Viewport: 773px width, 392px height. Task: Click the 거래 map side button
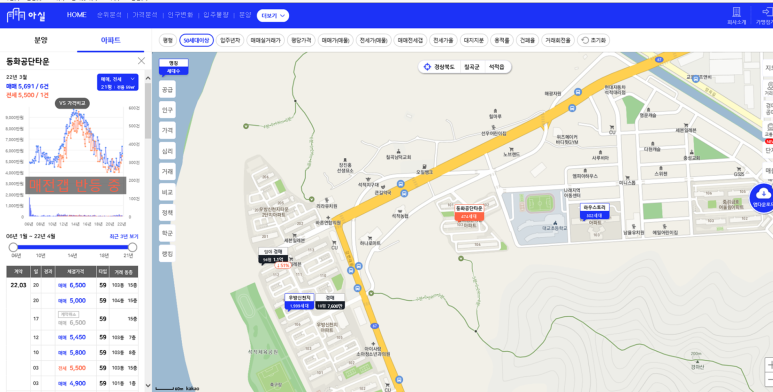[x=167, y=172]
